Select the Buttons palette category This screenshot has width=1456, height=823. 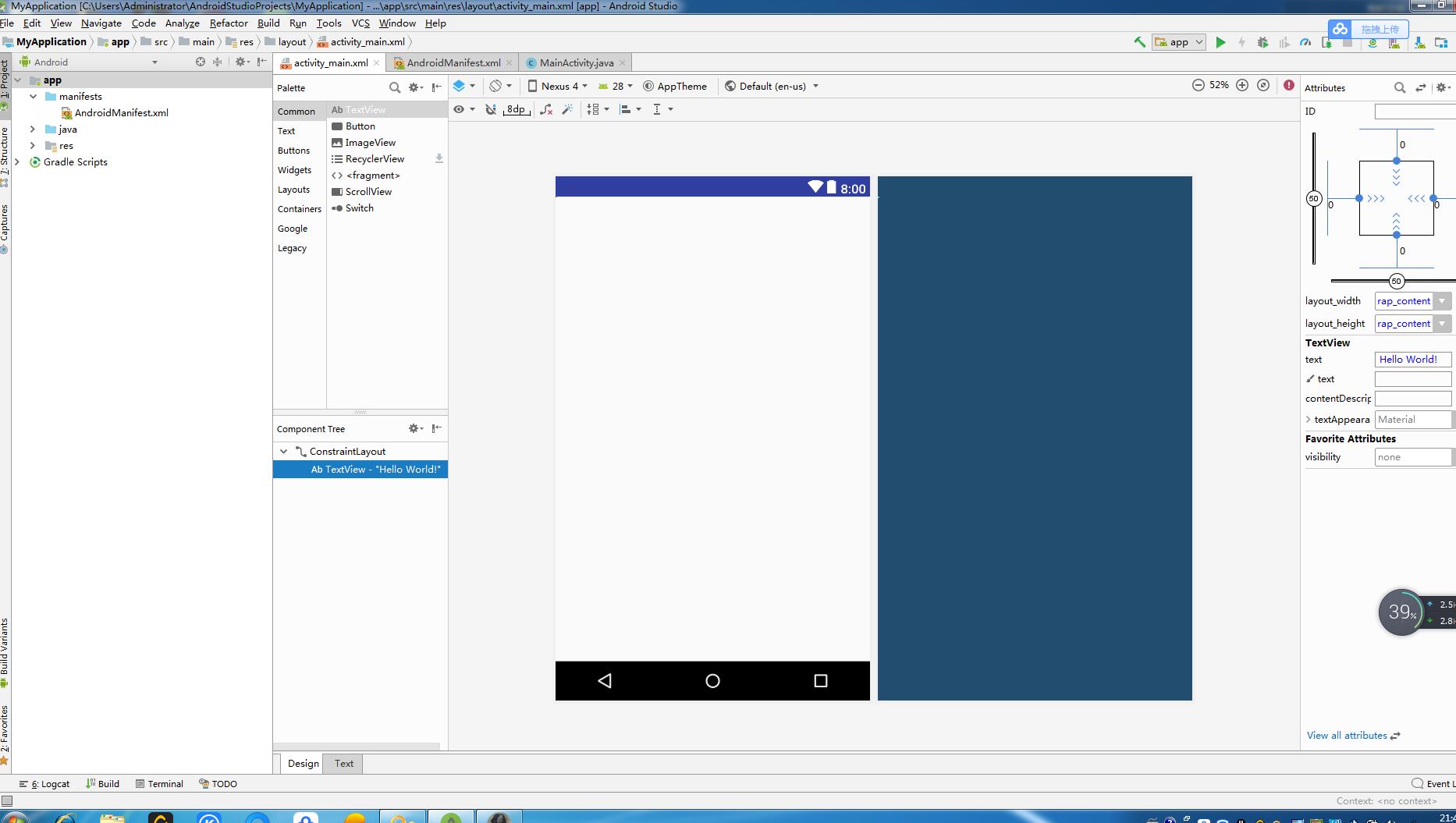(x=293, y=151)
